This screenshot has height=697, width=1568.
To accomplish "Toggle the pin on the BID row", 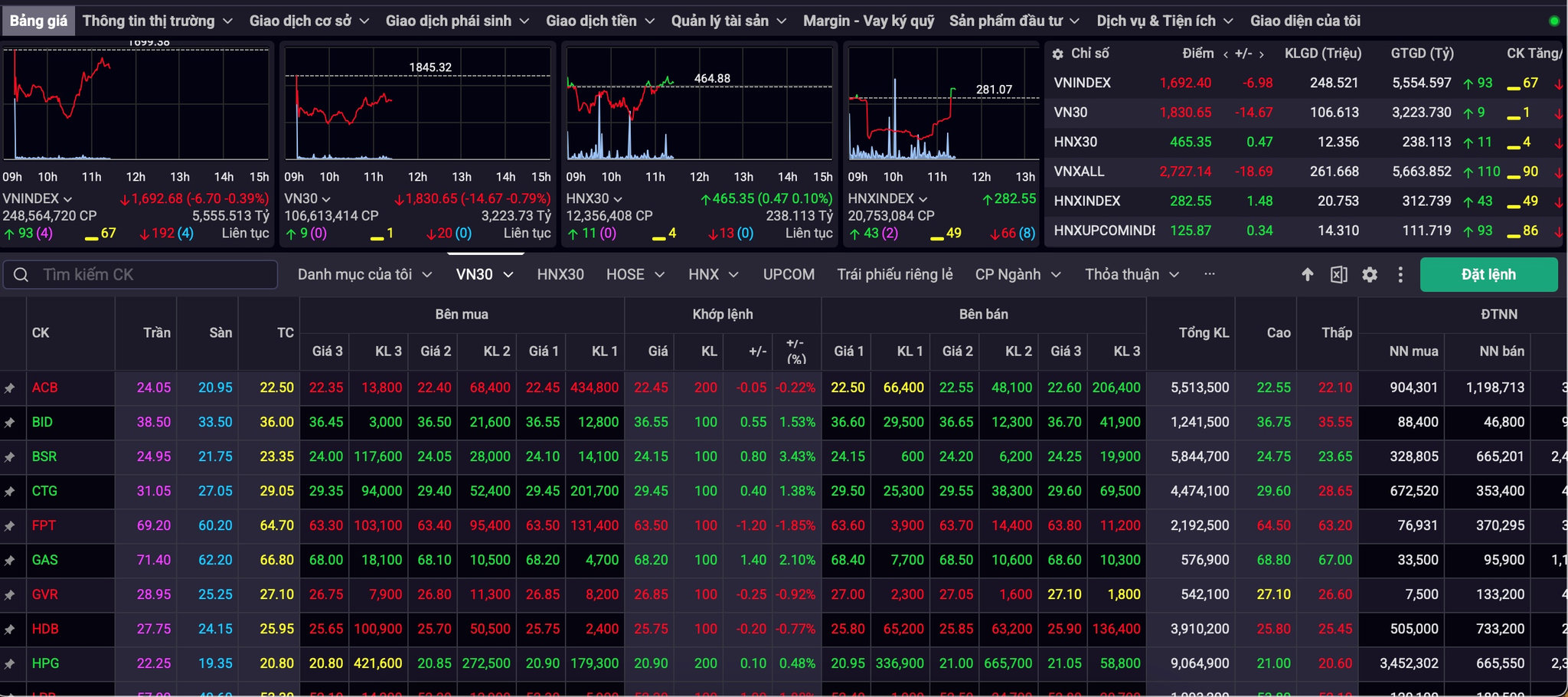I will pyautogui.click(x=9, y=423).
